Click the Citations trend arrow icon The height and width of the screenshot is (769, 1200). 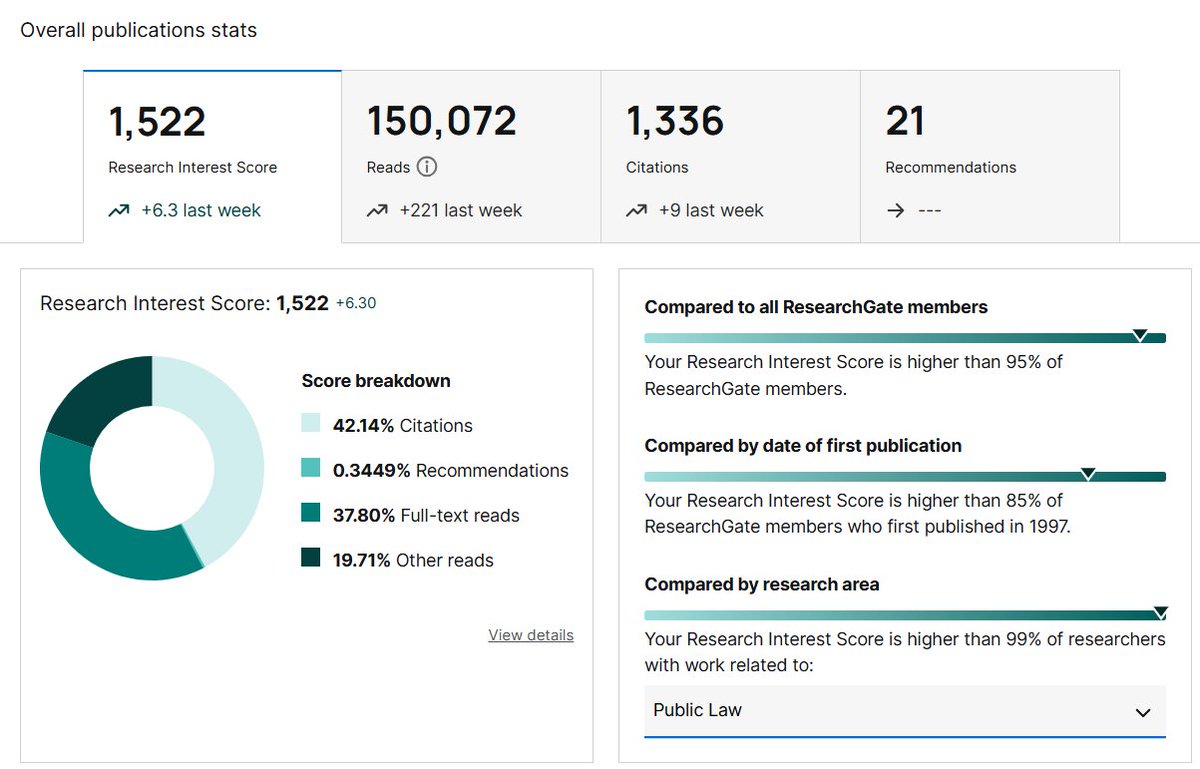coord(636,211)
